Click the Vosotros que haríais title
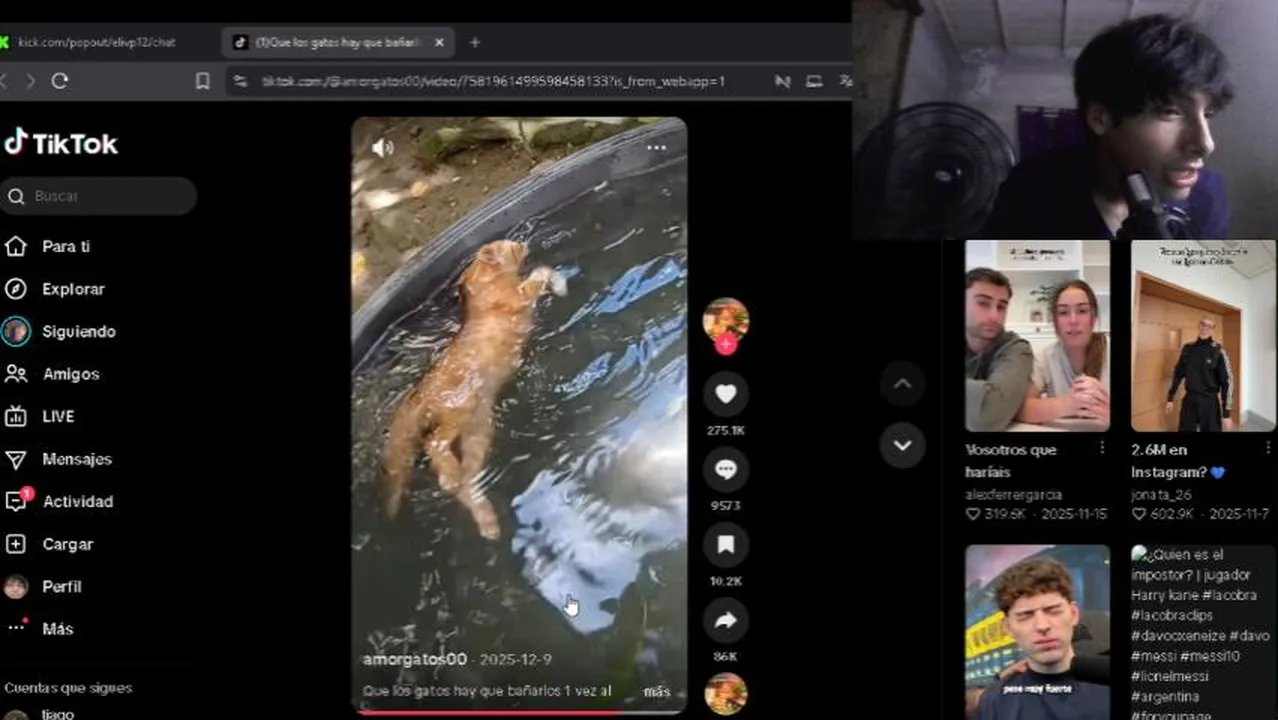Image resolution: width=1278 pixels, height=720 pixels. coord(1011,460)
